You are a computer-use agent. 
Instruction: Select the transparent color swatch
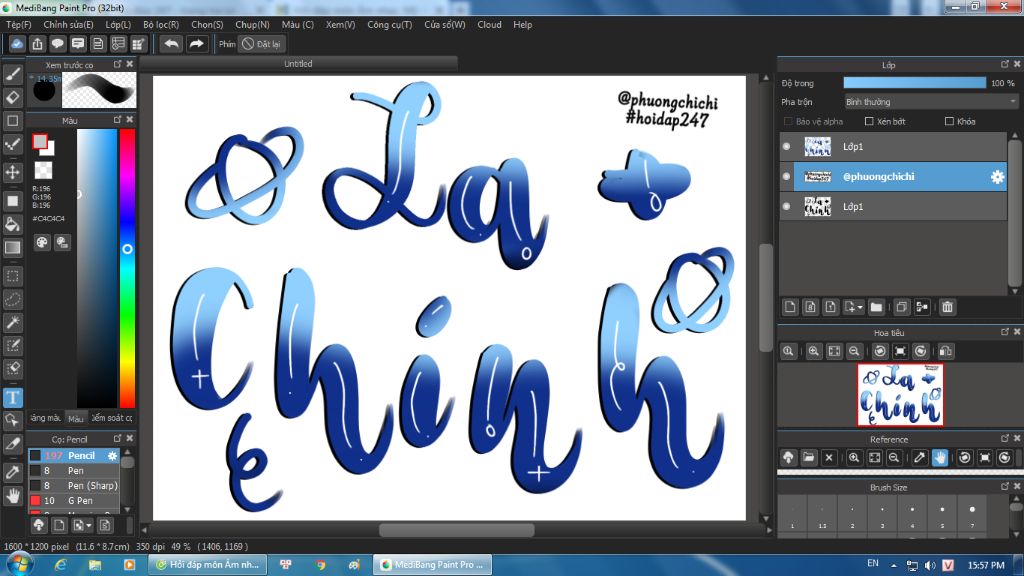[x=43, y=170]
